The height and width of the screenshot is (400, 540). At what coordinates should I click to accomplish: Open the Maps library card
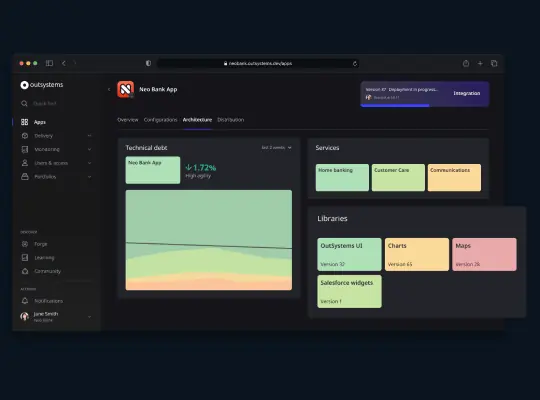coord(484,254)
